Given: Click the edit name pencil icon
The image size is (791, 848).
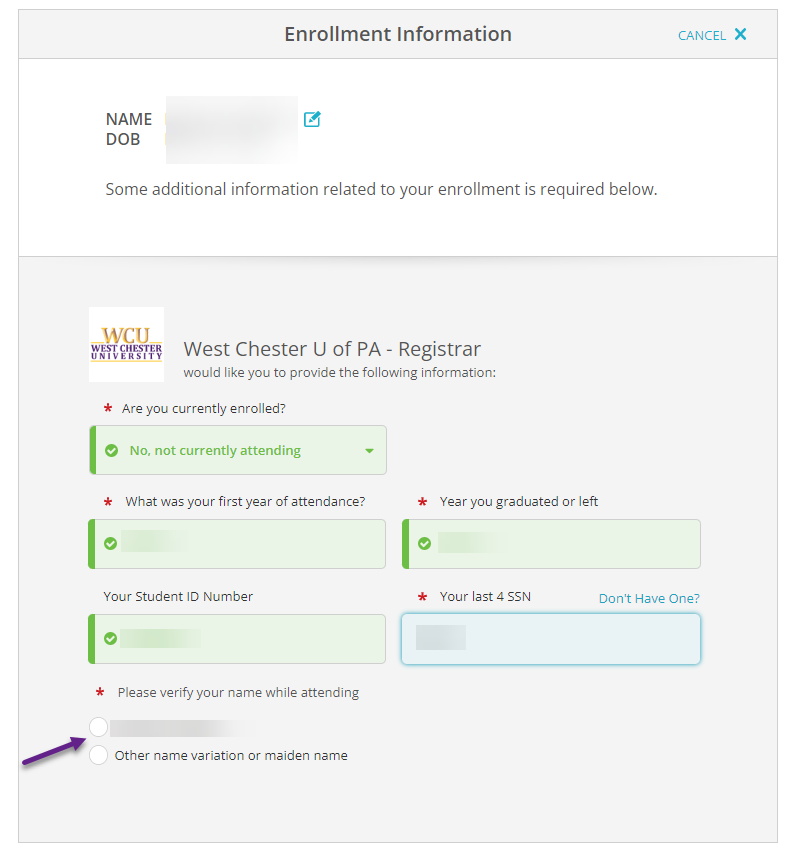Looking at the screenshot, I should pyautogui.click(x=312, y=119).
